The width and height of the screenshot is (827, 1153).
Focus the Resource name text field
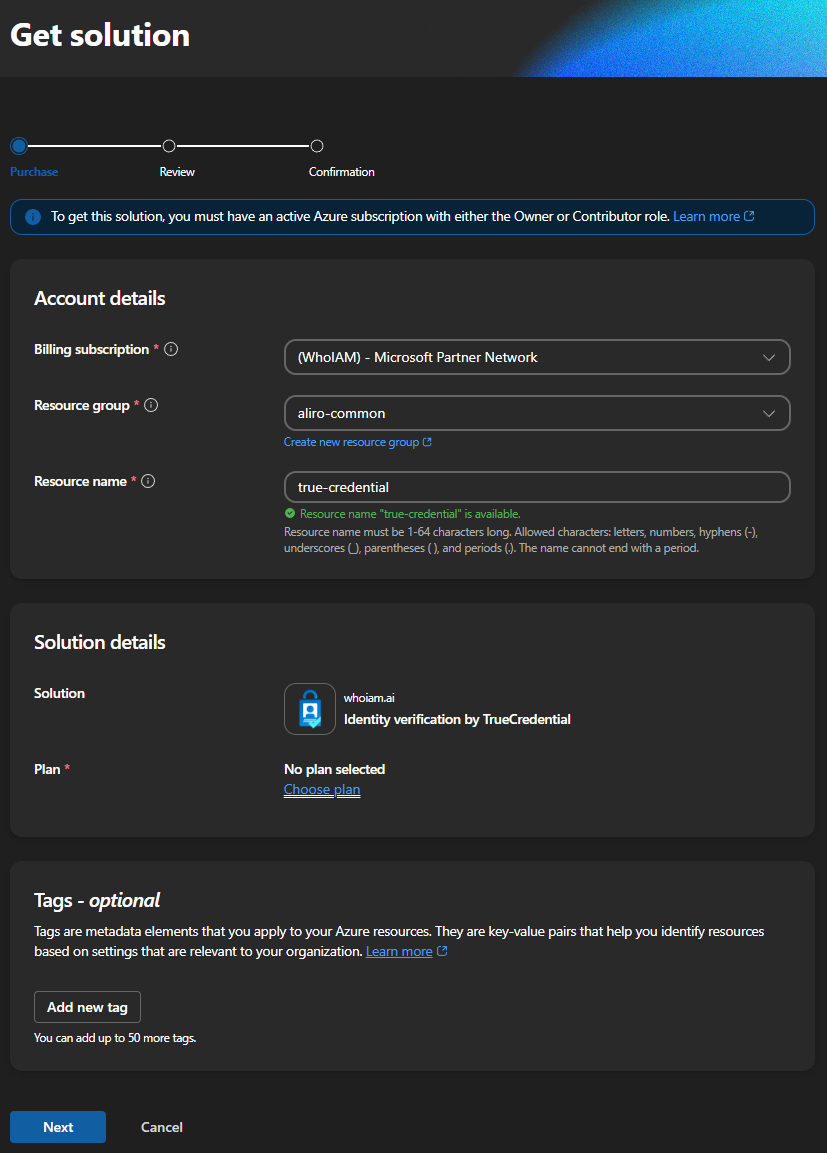coord(537,487)
